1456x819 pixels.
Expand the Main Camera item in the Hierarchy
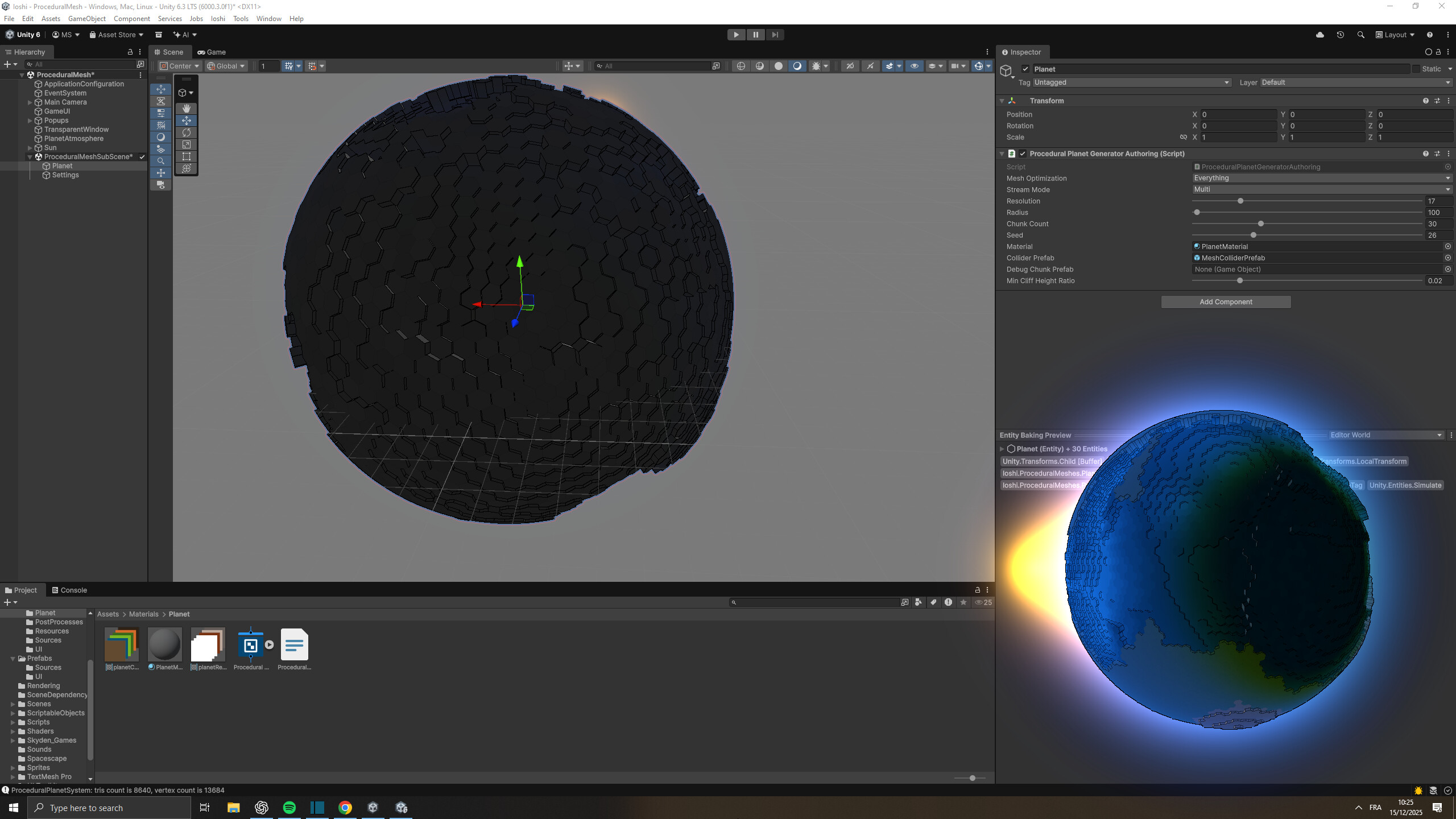[30, 102]
